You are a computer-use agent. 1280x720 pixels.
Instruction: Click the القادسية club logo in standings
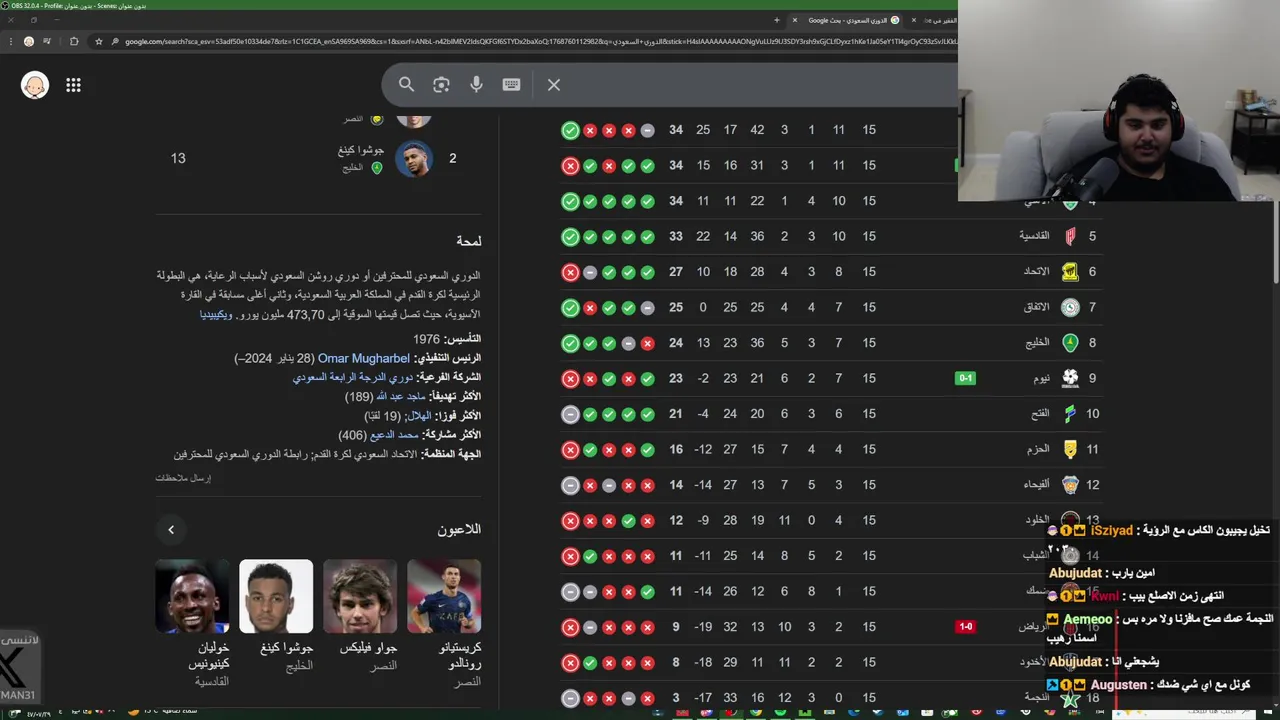(x=1070, y=236)
